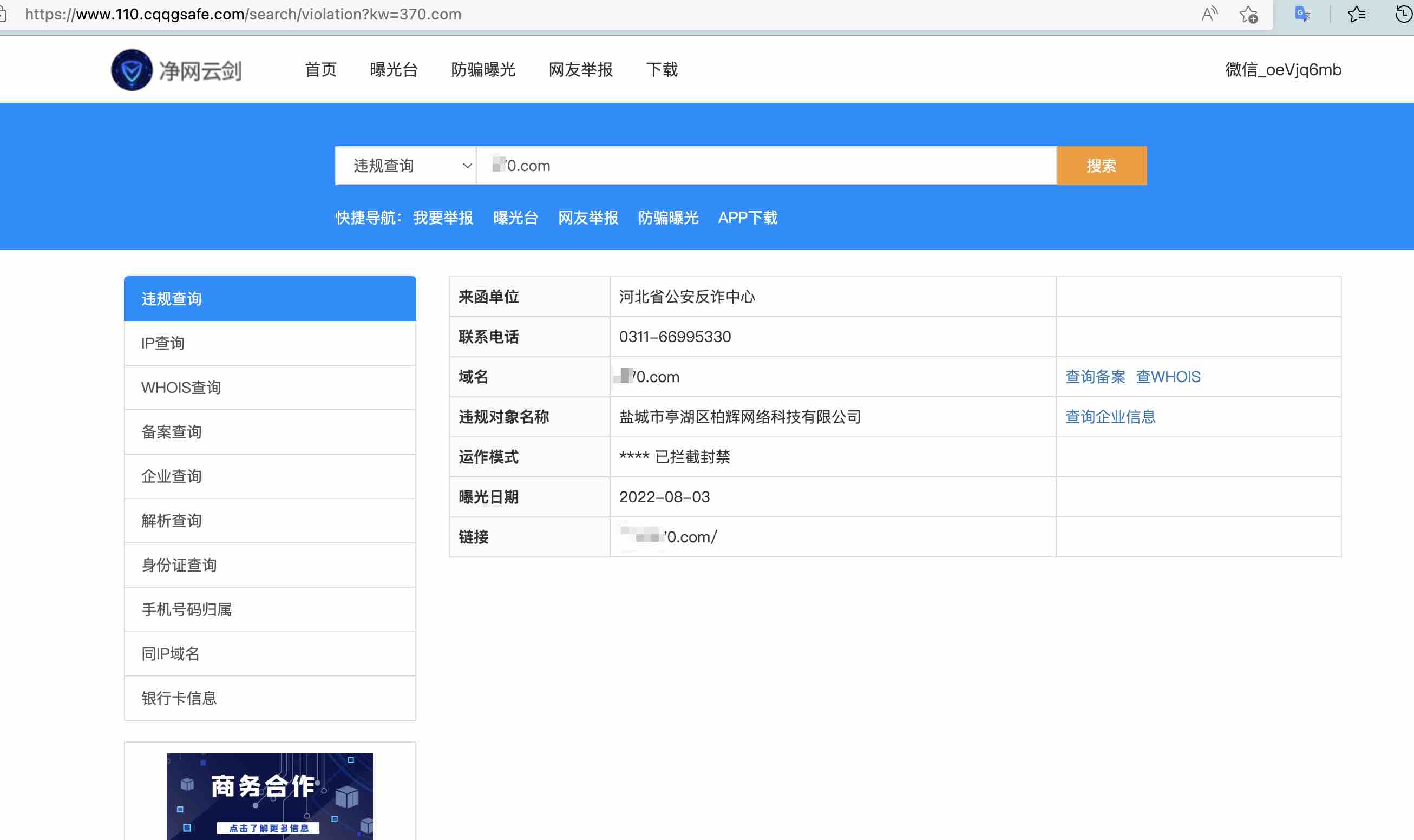Select 我要举报 in quick navigation
This screenshot has height=840, width=1414.
click(x=443, y=218)
